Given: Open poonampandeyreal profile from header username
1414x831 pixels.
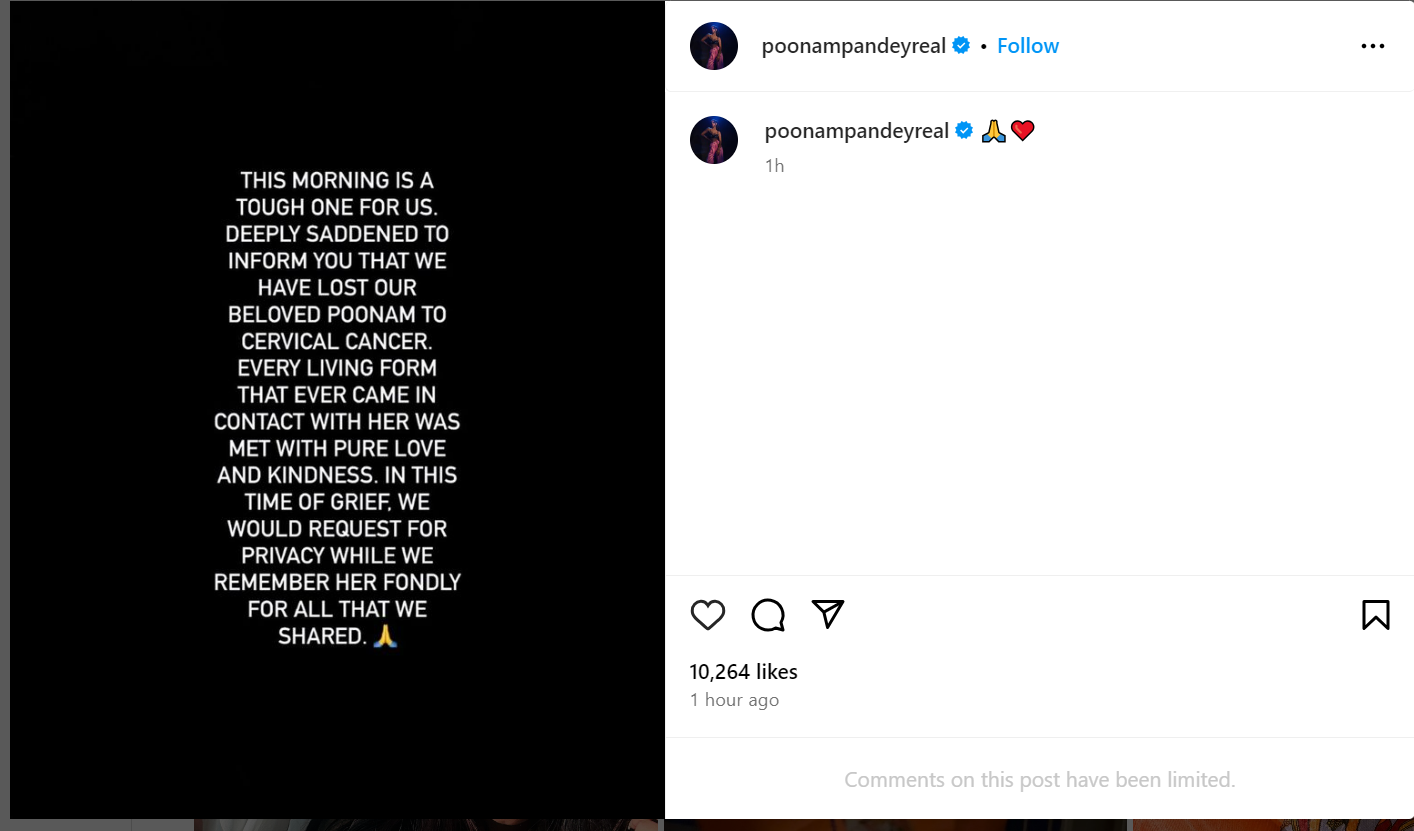Looking at the screenshot, I should 853,46.
